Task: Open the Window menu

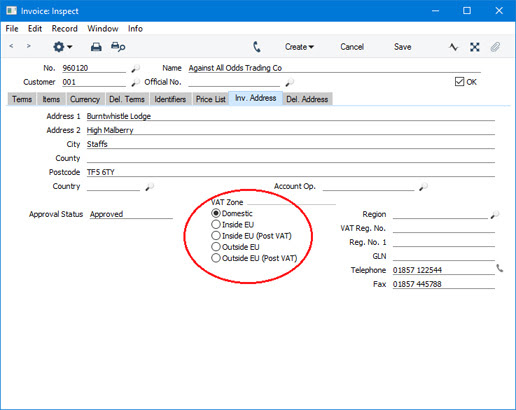Action: pyautogui.click(x=103, y=29)
